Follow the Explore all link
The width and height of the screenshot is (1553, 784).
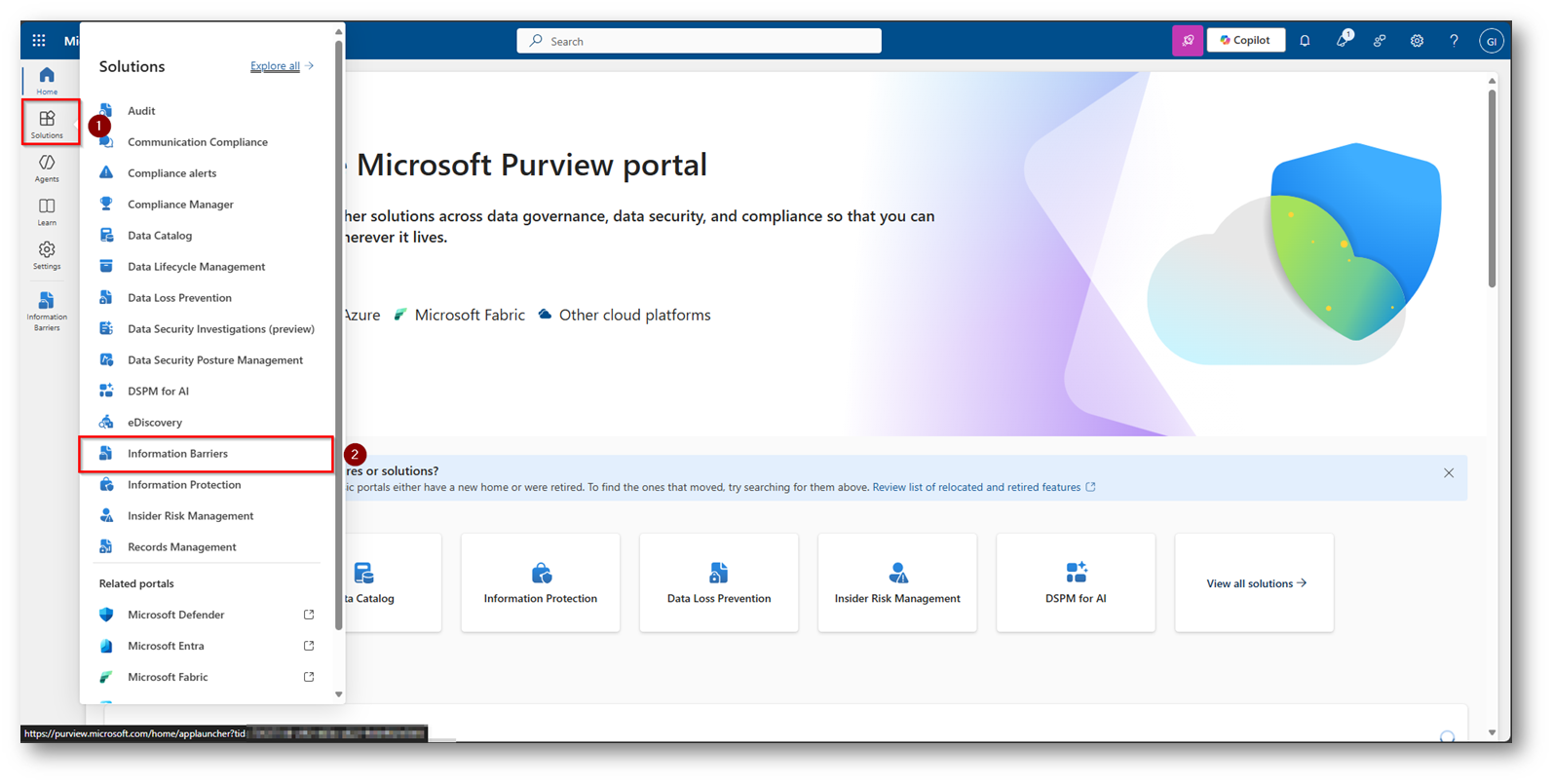[x=282, y=66]
